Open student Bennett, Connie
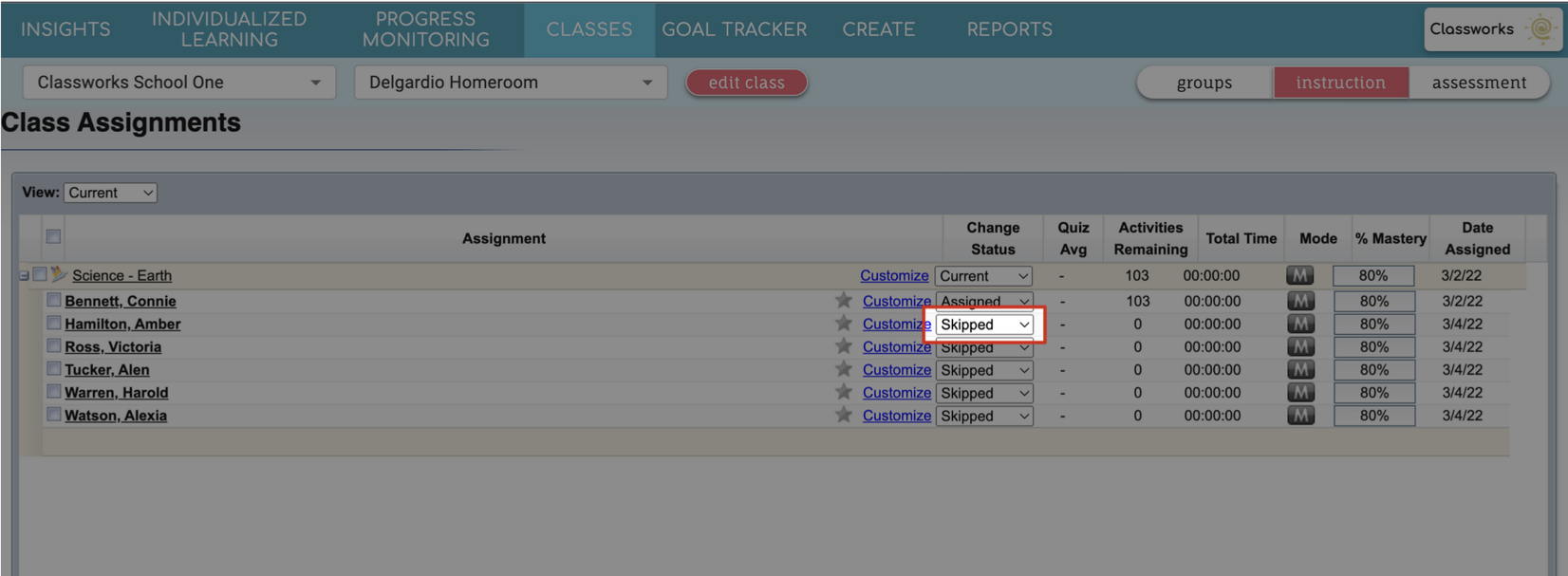Screen dimensions: 1568x576 pos(121,301)
